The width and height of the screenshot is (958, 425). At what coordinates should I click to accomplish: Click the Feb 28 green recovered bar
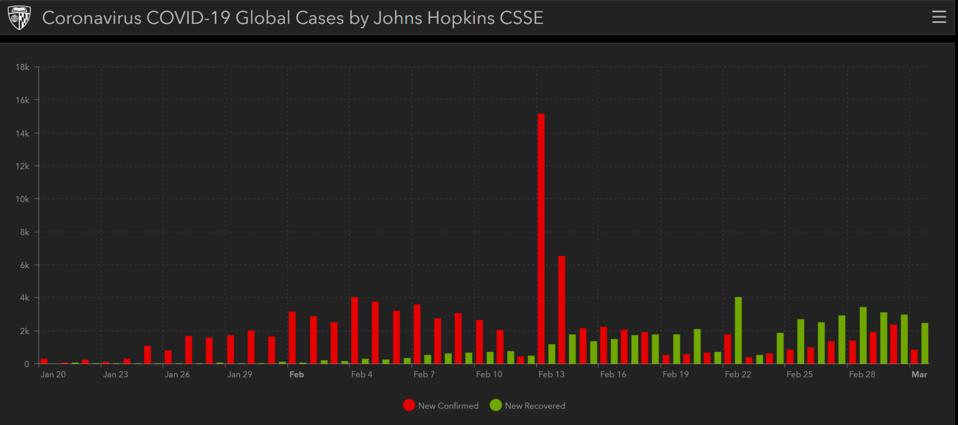[x=863, y=335]
